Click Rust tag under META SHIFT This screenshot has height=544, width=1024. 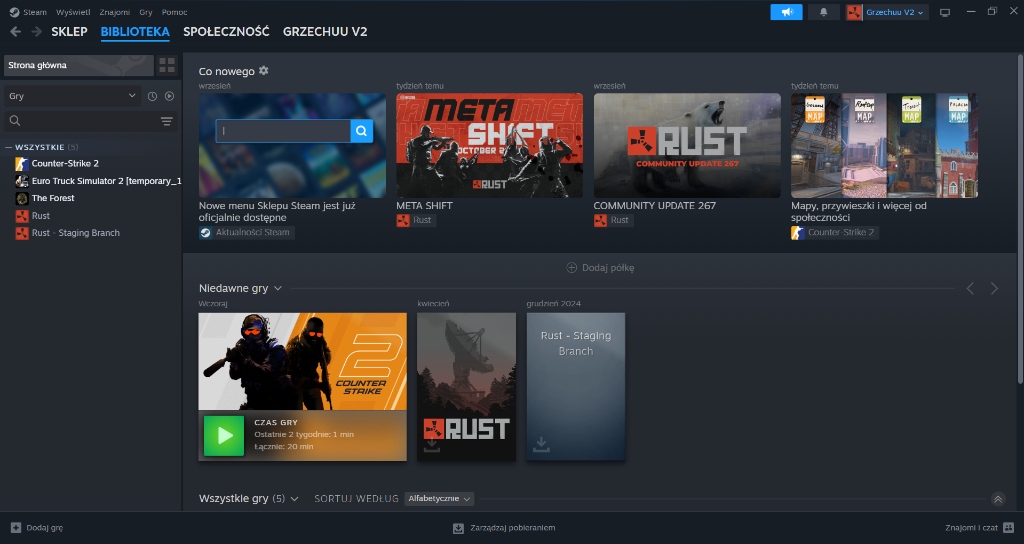click(415, 220)
